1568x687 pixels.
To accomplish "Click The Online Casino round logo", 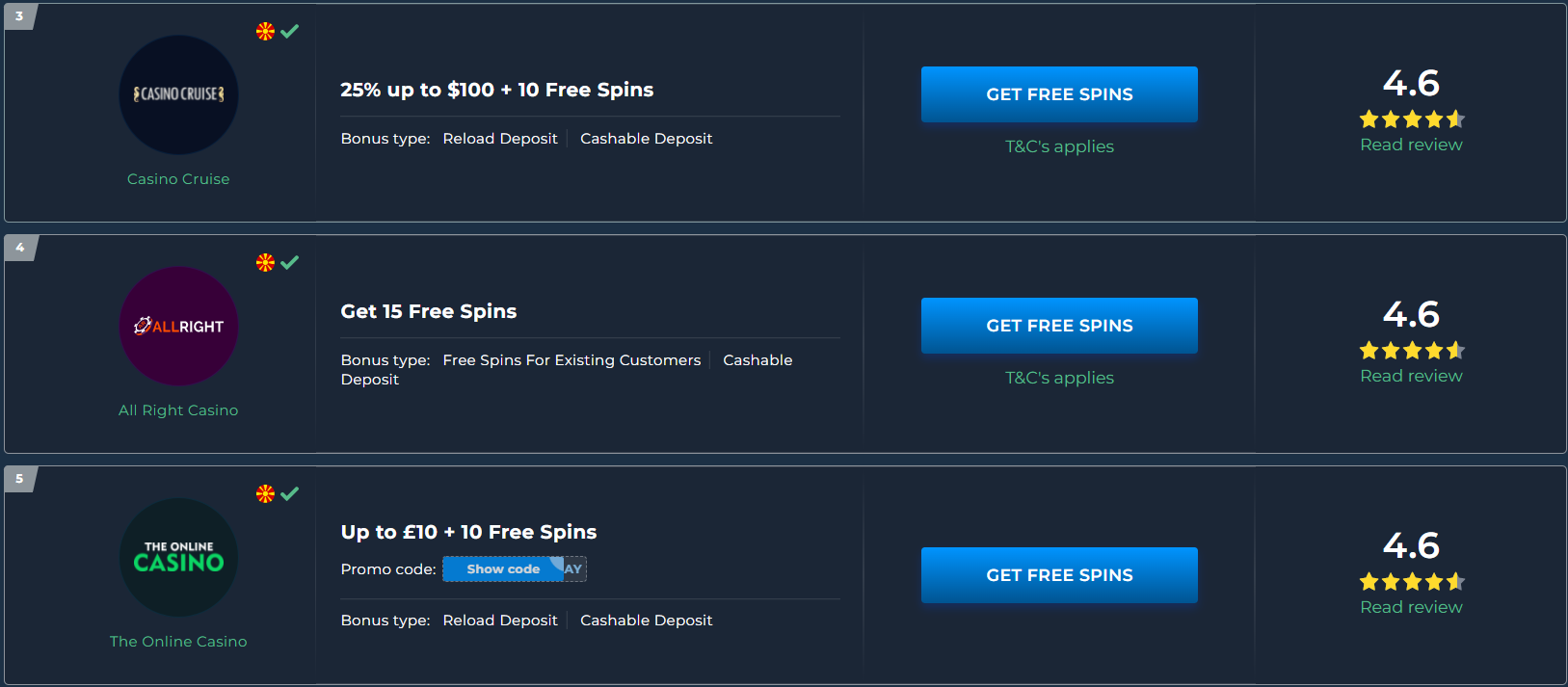I will (x=178, y=557).
